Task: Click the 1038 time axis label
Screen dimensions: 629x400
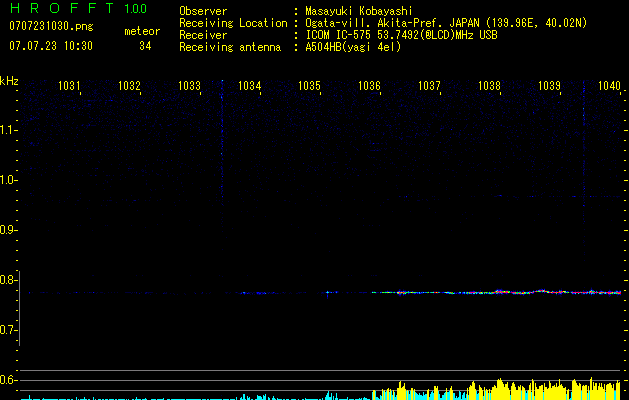Action: click(489, 86)
